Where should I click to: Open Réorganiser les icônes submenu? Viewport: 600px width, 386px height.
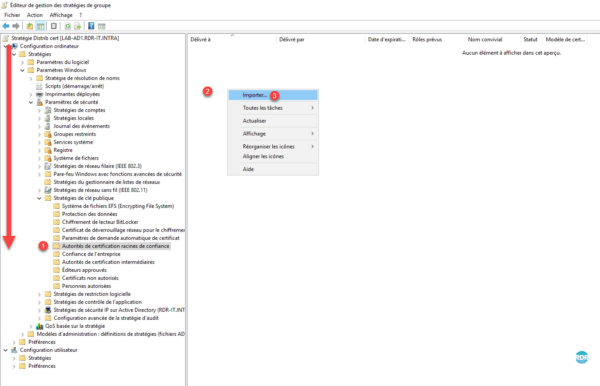point(273,147)
